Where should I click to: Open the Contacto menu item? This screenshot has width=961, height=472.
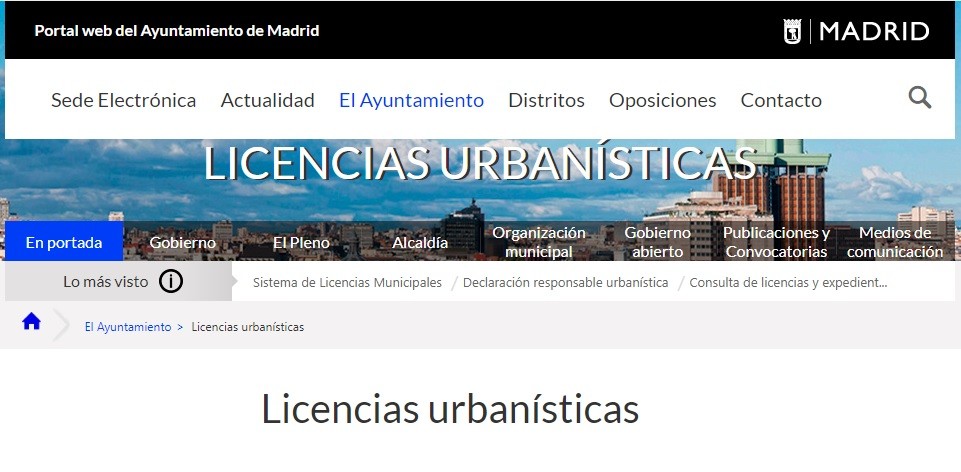(781, 100)
